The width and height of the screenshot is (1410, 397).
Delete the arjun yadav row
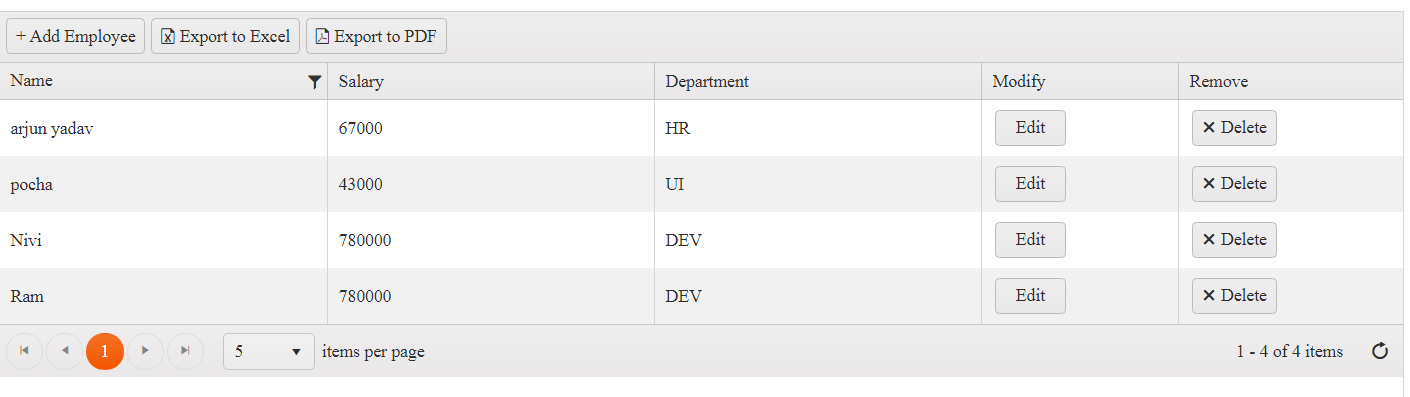[1234, 128]
